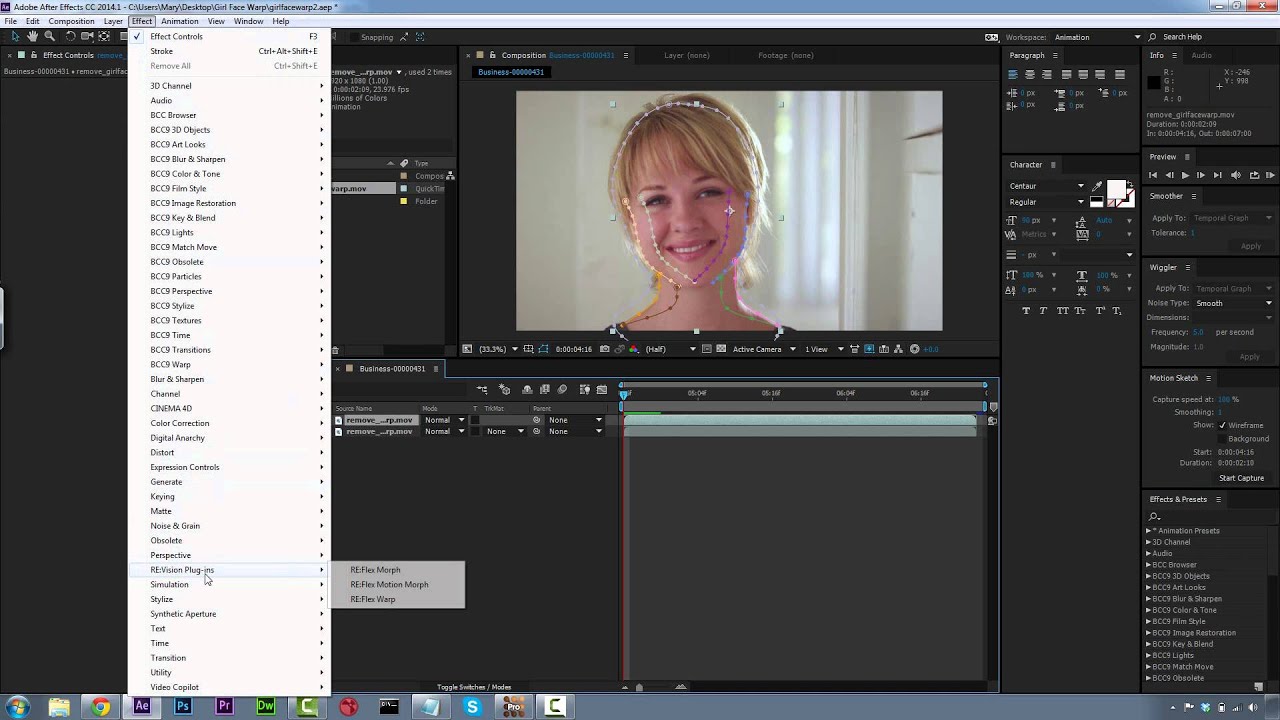
Task: Click the black color swatch in Character
Action: coord(1097,201)
